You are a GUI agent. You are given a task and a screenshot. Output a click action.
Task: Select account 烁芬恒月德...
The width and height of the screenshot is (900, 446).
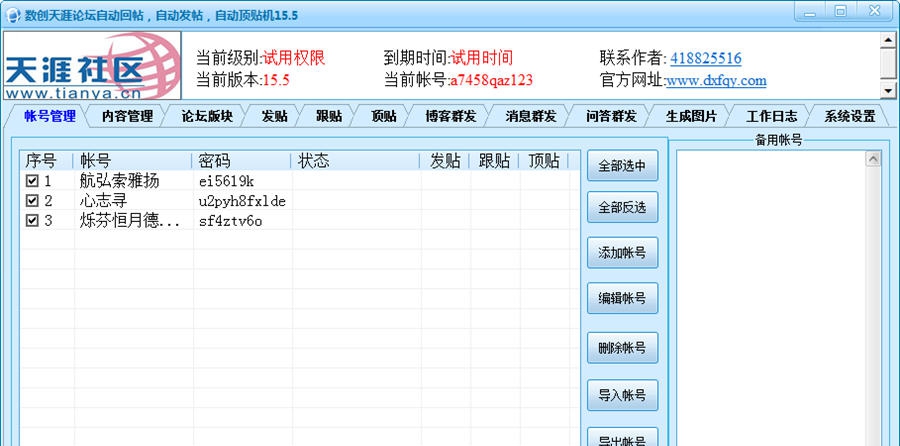[130, 221]
